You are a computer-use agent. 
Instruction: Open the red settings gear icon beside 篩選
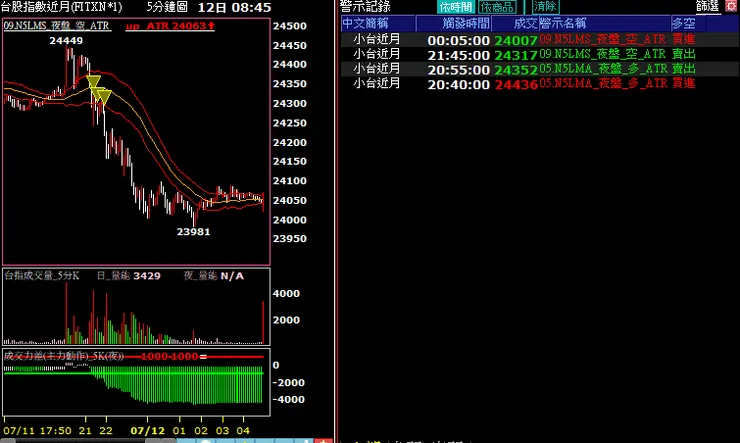tap(732, 6)
